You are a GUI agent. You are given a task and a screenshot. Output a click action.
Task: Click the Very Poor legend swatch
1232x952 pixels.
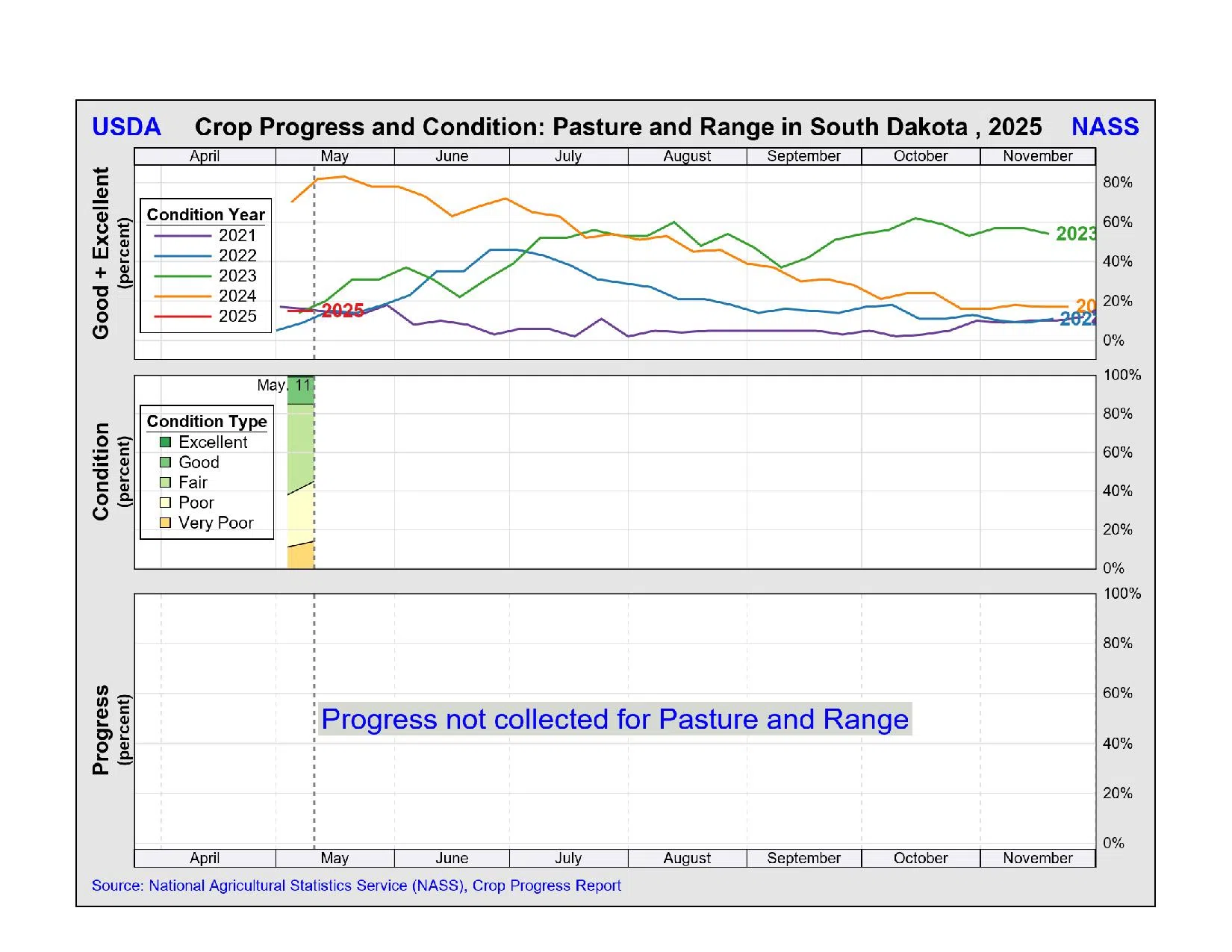(x=165, y=523)
